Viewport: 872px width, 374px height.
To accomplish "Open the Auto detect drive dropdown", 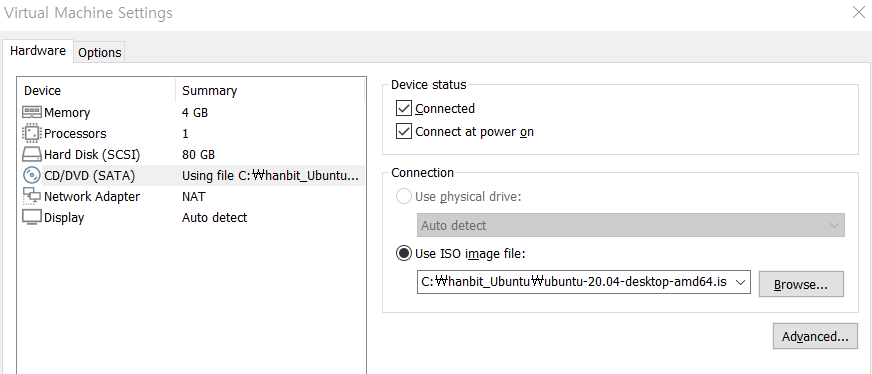I will (x=631, y=225).
